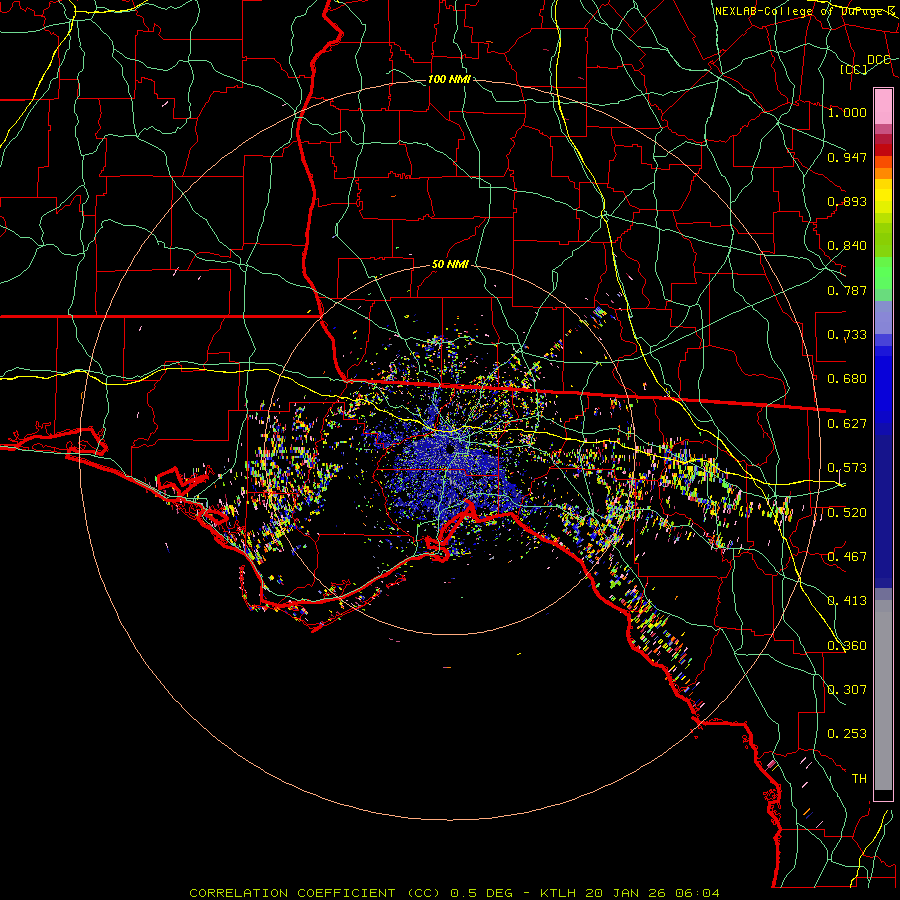Click the 0.840 scale value
Viewport: 900px width, 900px height.
(x=847, y=246)
